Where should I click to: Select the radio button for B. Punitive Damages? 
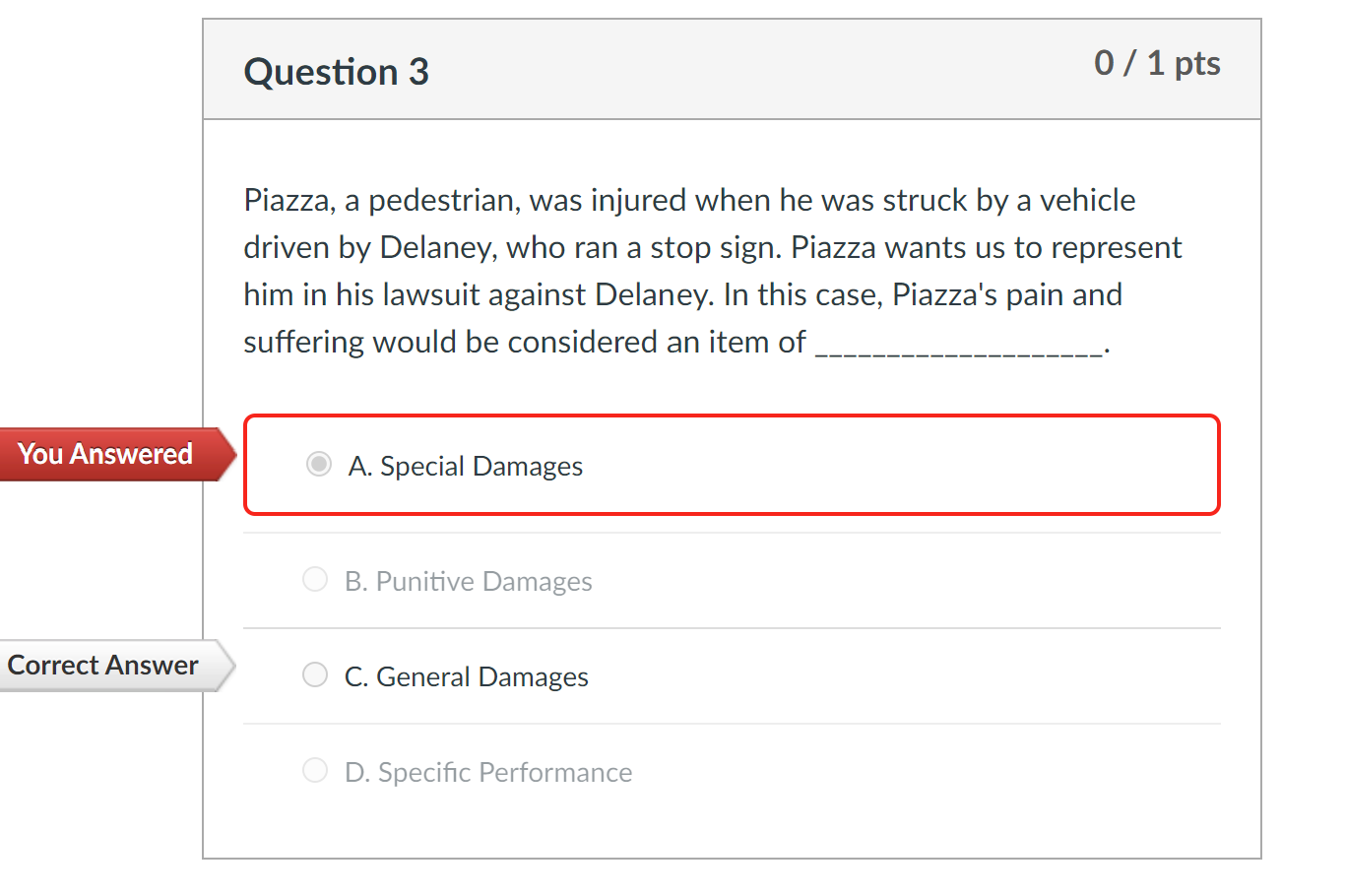point(314,579)
